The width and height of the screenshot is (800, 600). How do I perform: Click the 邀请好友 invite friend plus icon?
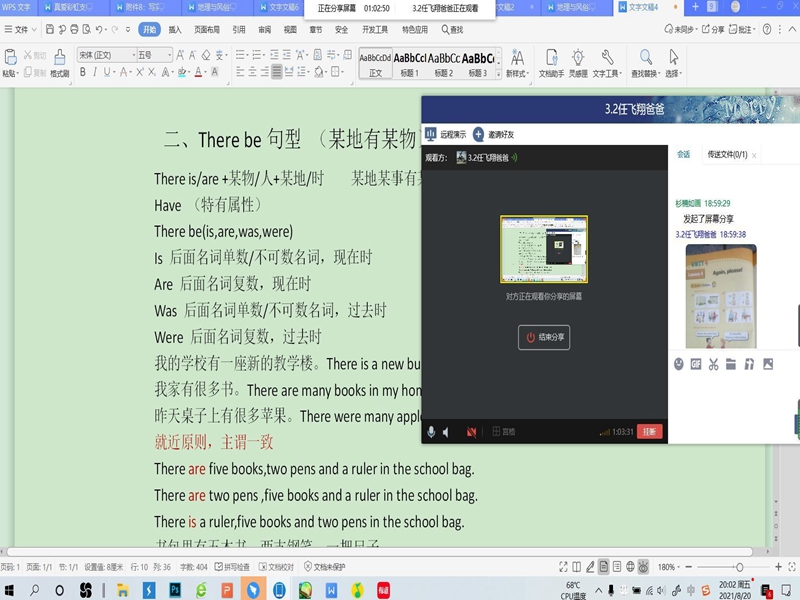pyautogui.click(x=479, y=134)
